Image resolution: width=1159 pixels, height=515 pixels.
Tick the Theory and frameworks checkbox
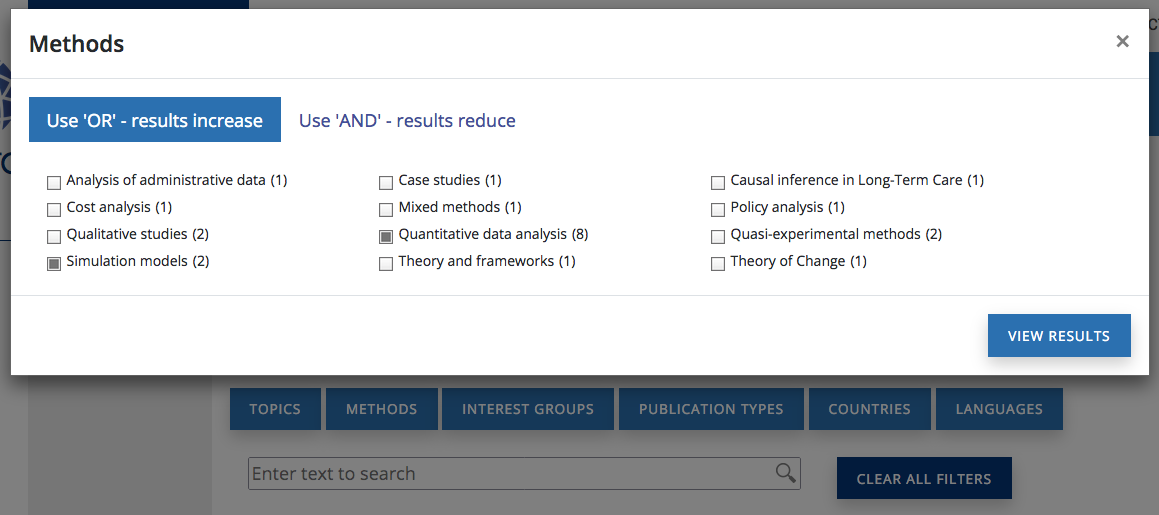pos(386,263)
